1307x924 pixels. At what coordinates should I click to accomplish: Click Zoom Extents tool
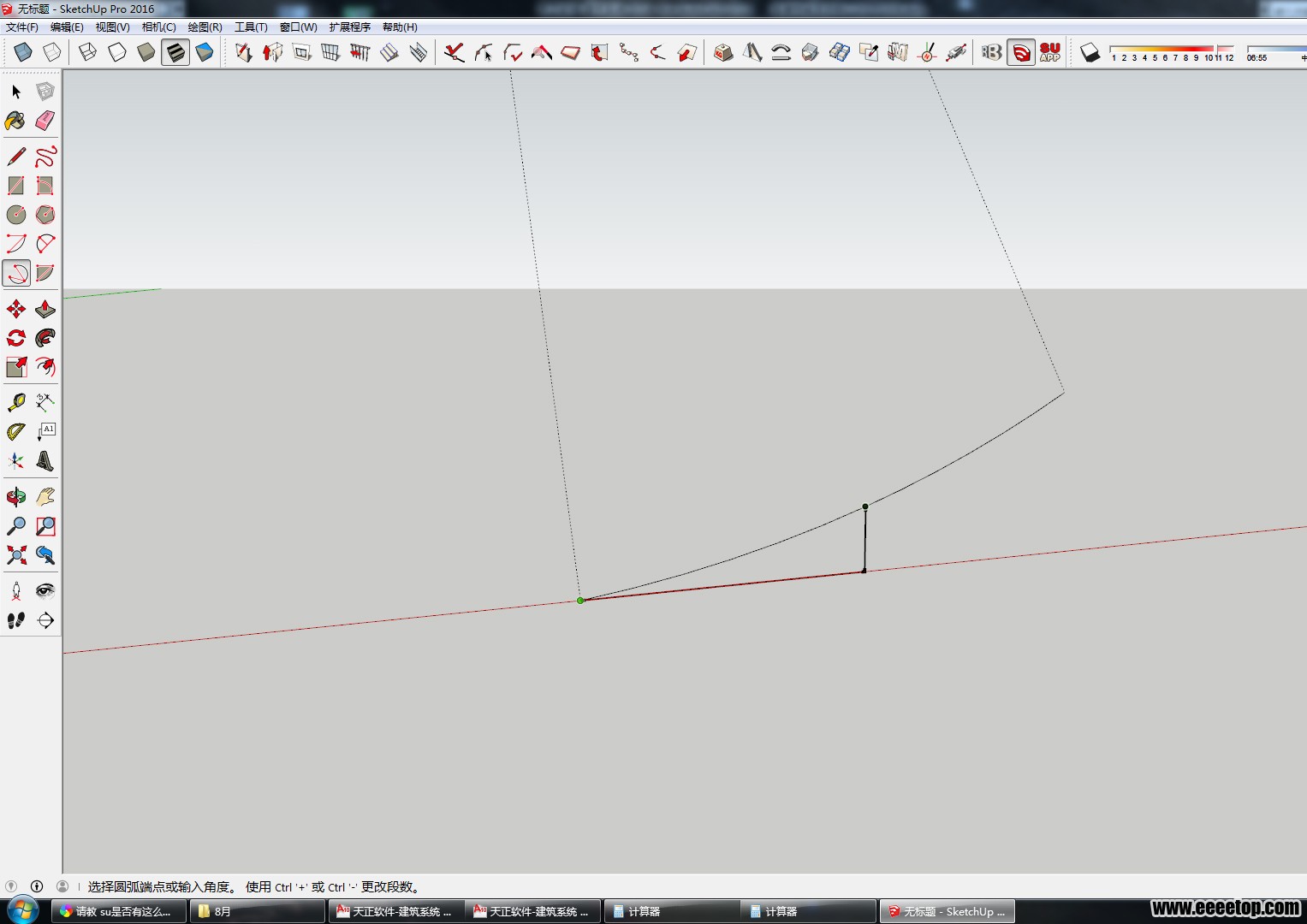pyautogui.click(x=16, y=555)
